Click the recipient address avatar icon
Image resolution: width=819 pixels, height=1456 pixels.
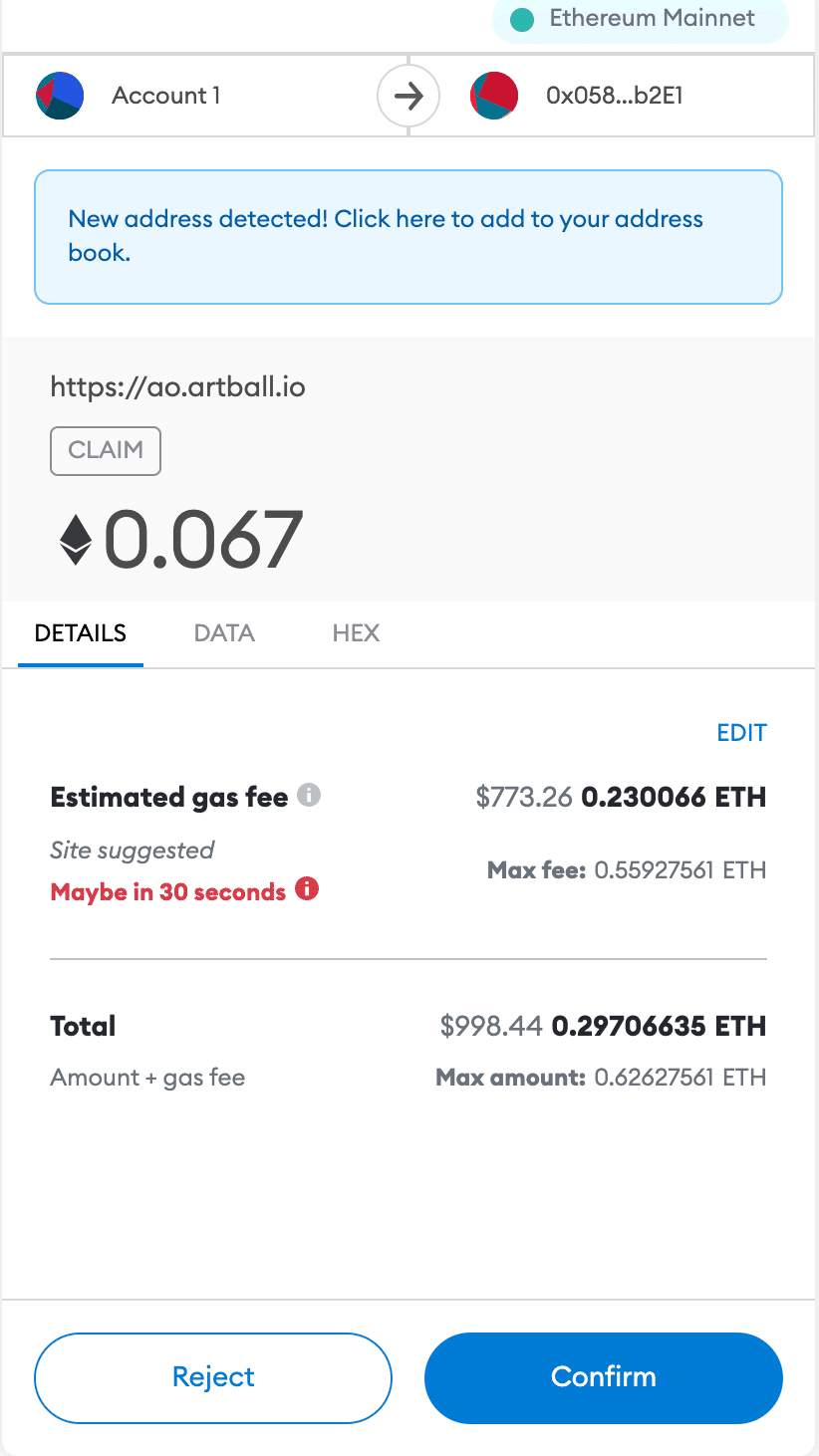pyautogui.click(x=494, y=95)
